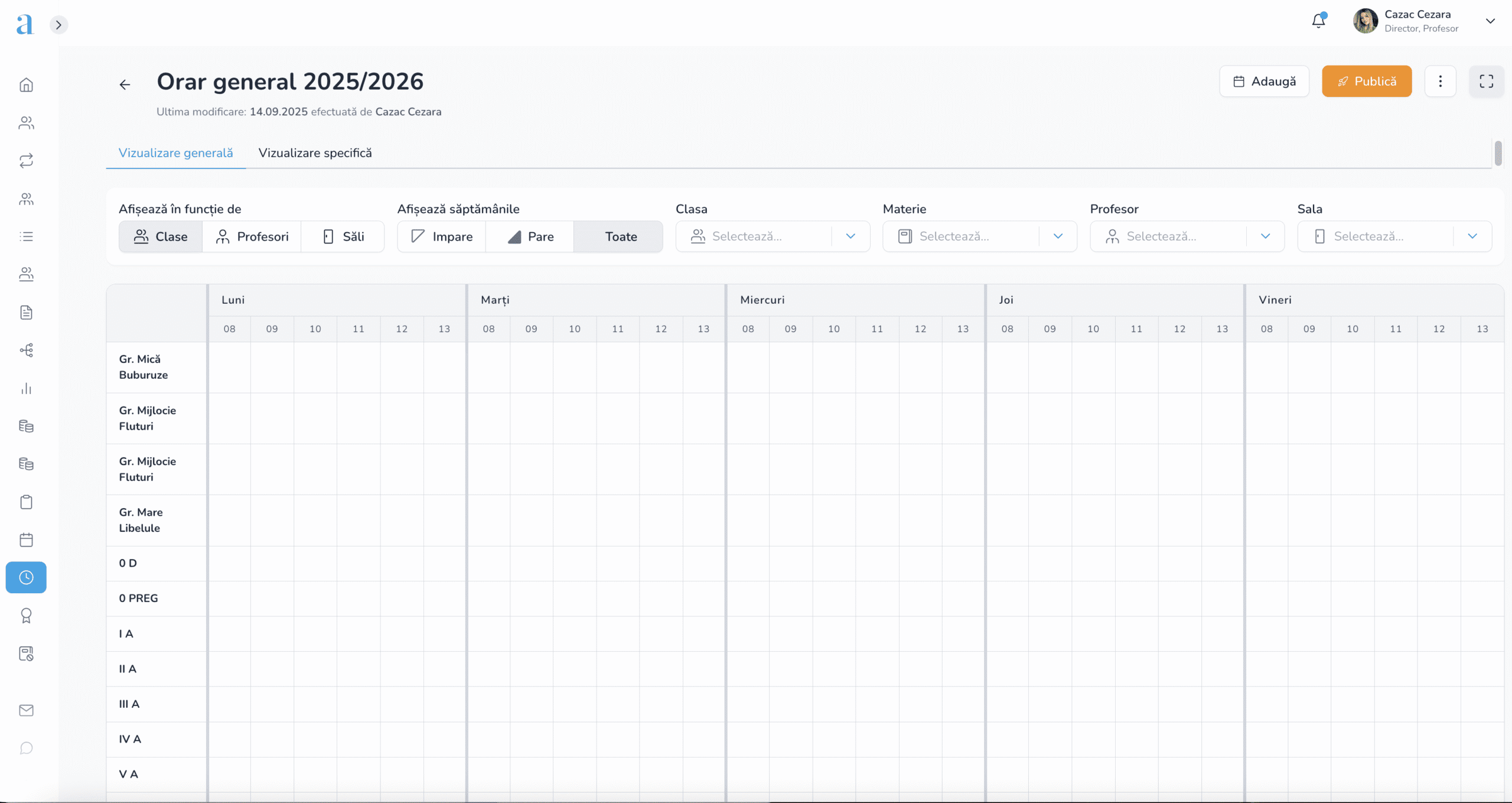1512x803 pixels.
Task: Open the three-dot more options menu
Action: click(1440, 82)
